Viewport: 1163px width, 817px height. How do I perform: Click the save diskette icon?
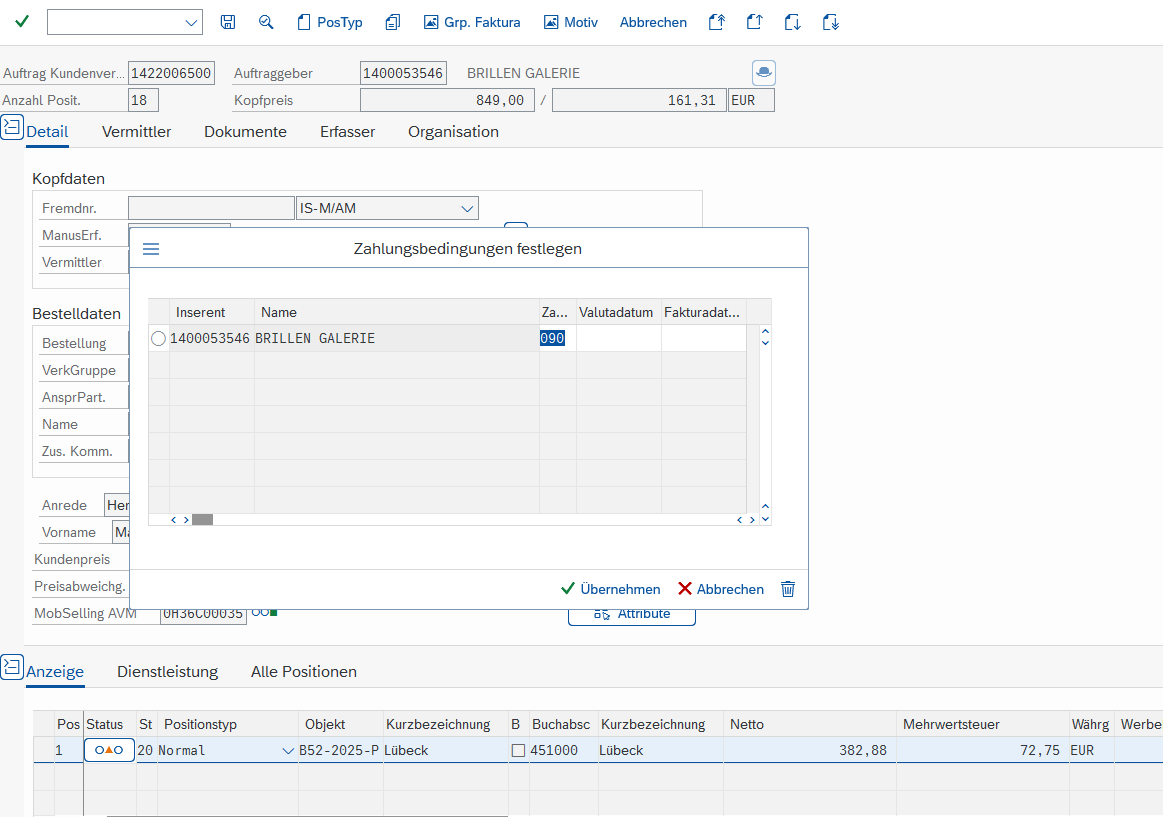(228, 22)
